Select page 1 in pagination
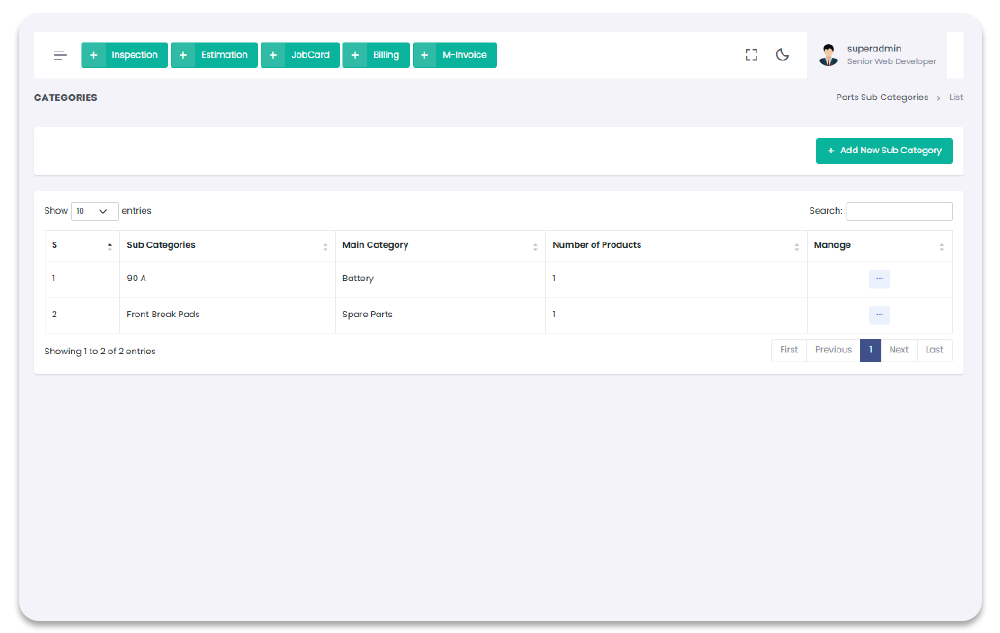The height and width of the screenshot is (633, 1000). [870, 350]
